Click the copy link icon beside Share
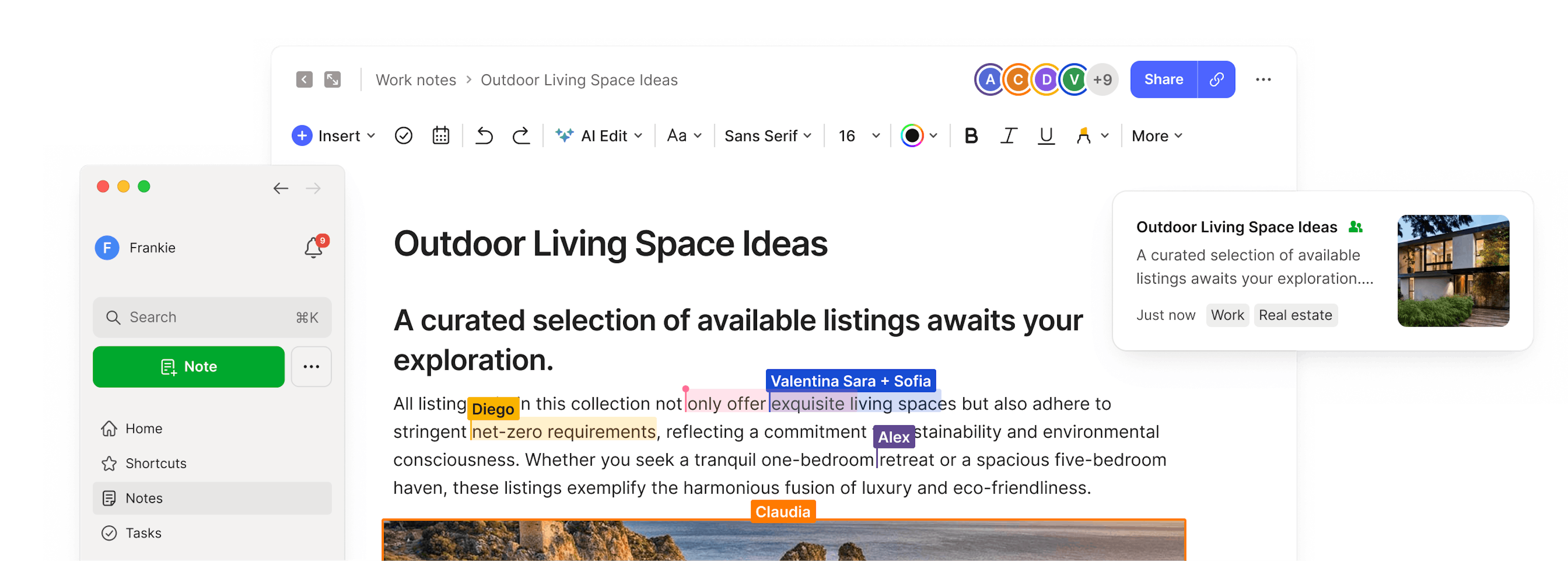Screen dimensions: 1568x561 click(1216, 79)
